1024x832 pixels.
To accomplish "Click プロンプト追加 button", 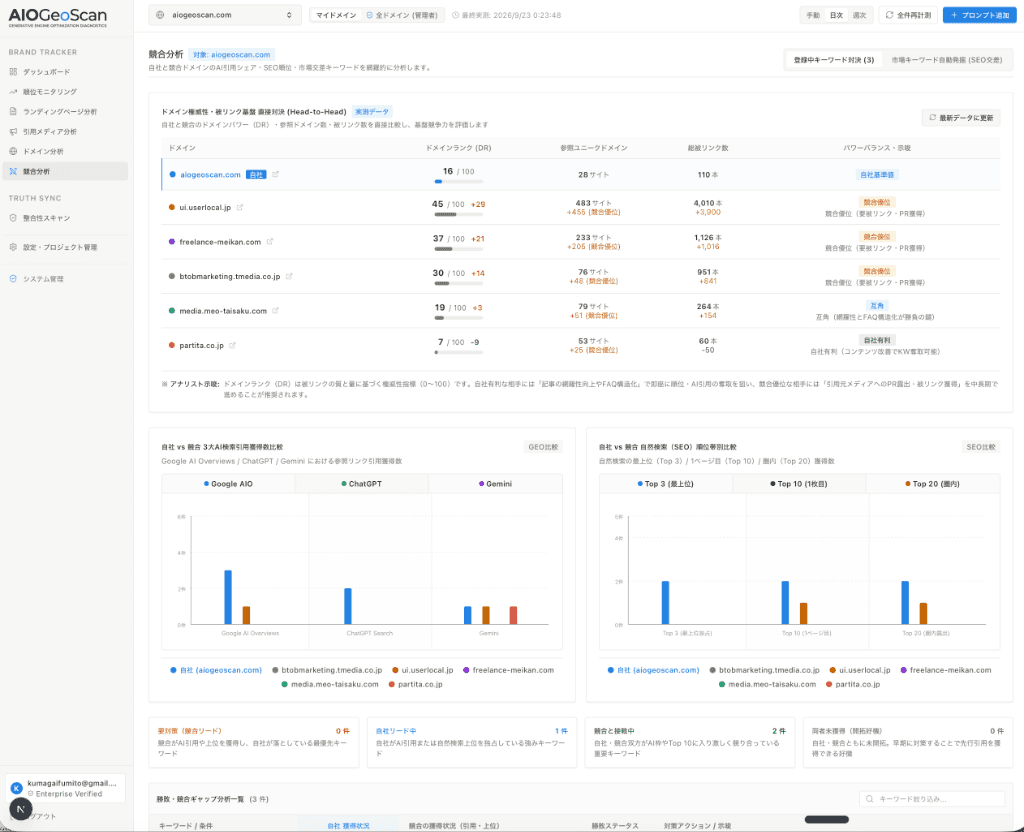I will click(x=980, y=15).
